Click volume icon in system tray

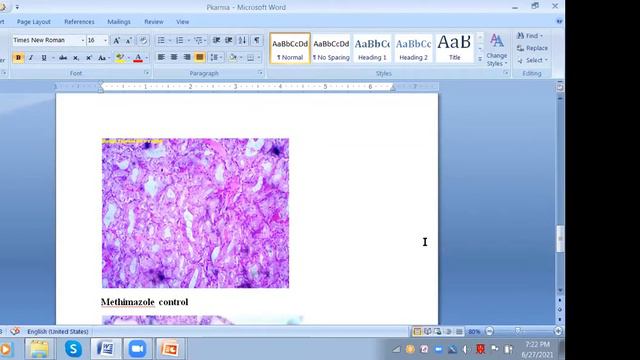(466, 349)
